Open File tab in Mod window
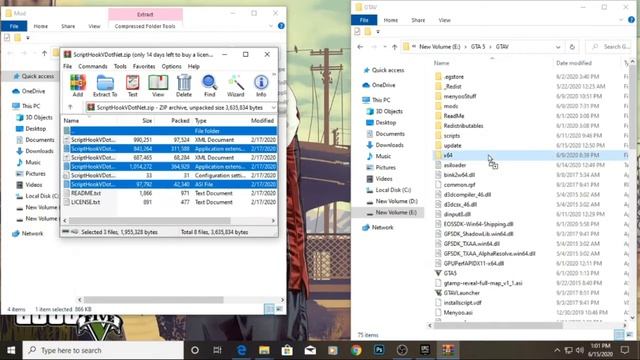 [14, 26]
